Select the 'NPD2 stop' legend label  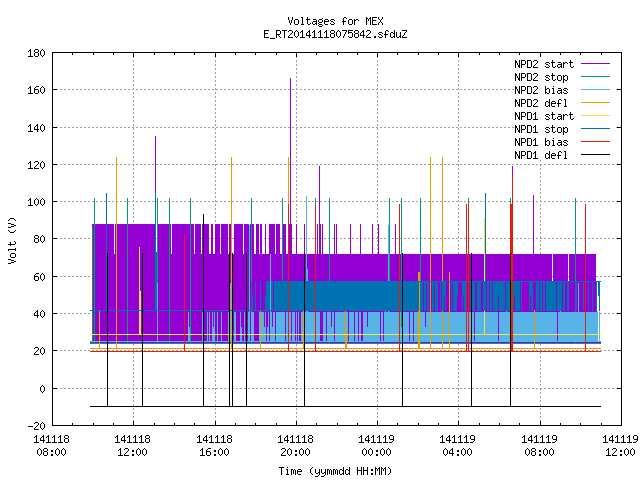click(x=541, y=77)
